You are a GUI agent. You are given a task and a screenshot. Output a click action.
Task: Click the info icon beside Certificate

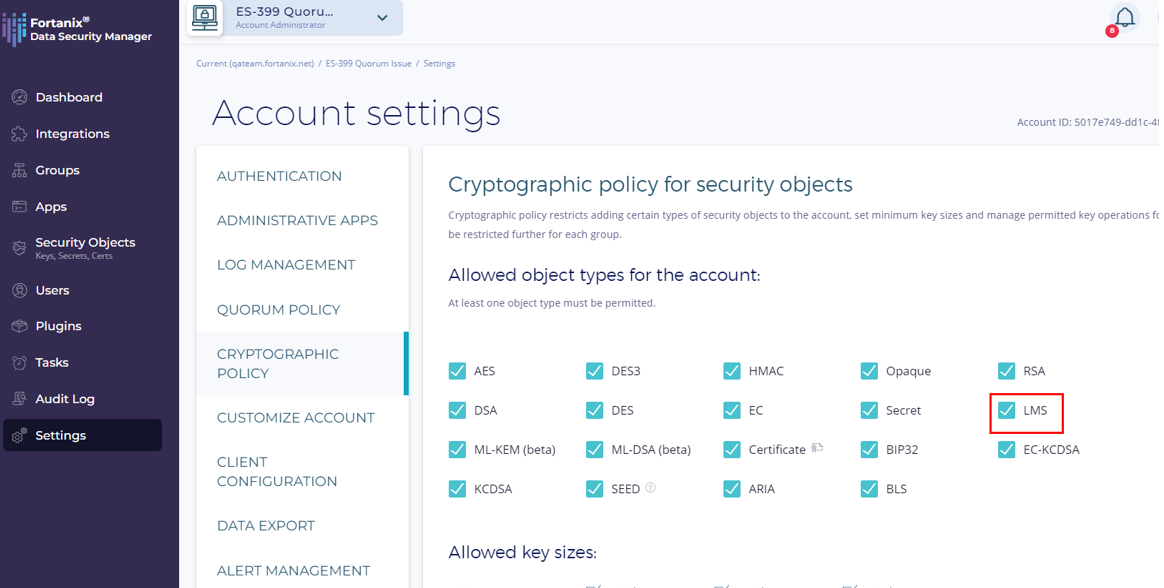pos(817,448)
